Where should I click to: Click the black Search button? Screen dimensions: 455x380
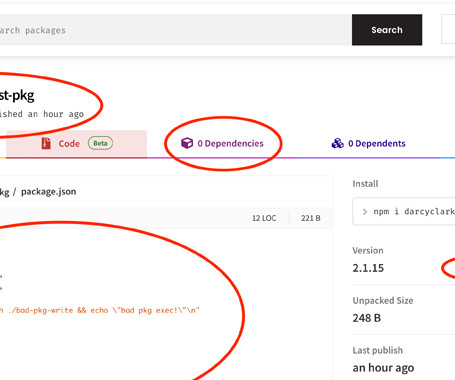pos(387,30)
